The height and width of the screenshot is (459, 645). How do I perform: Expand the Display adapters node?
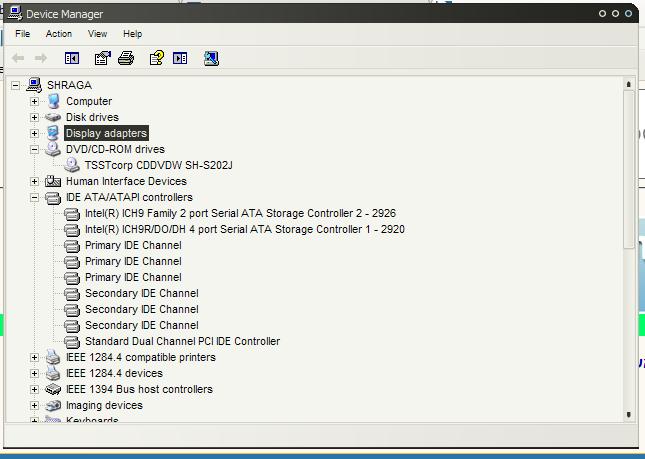click(35, 133)
